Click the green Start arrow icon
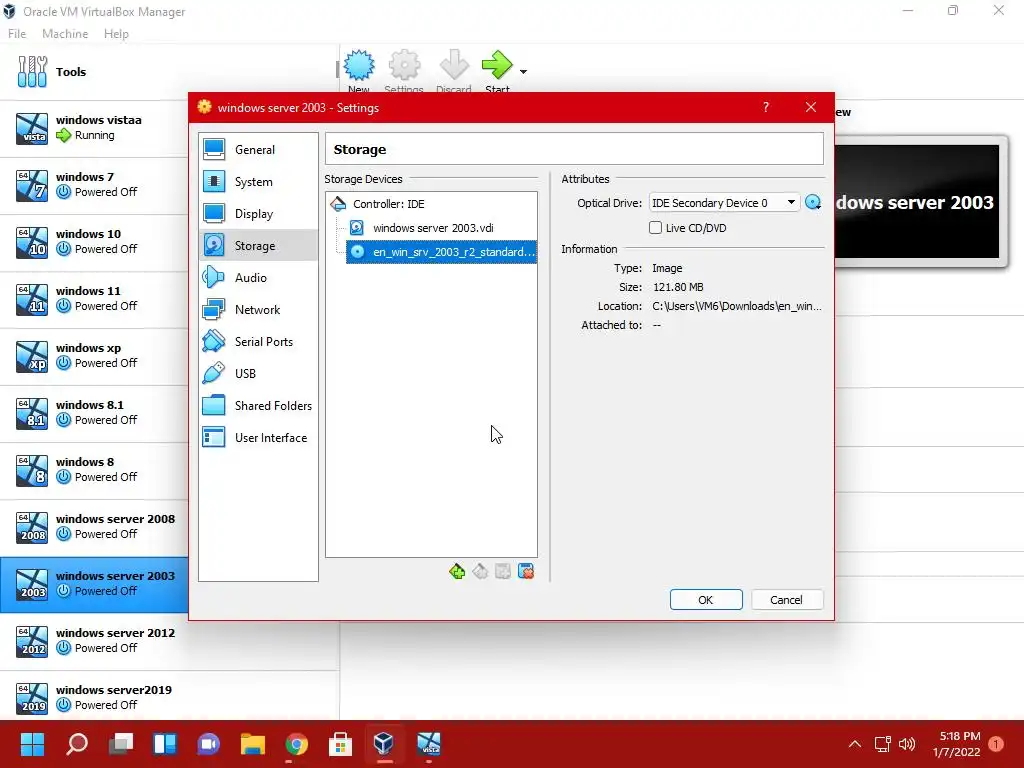1024x768 pixels. coord(497,65)
